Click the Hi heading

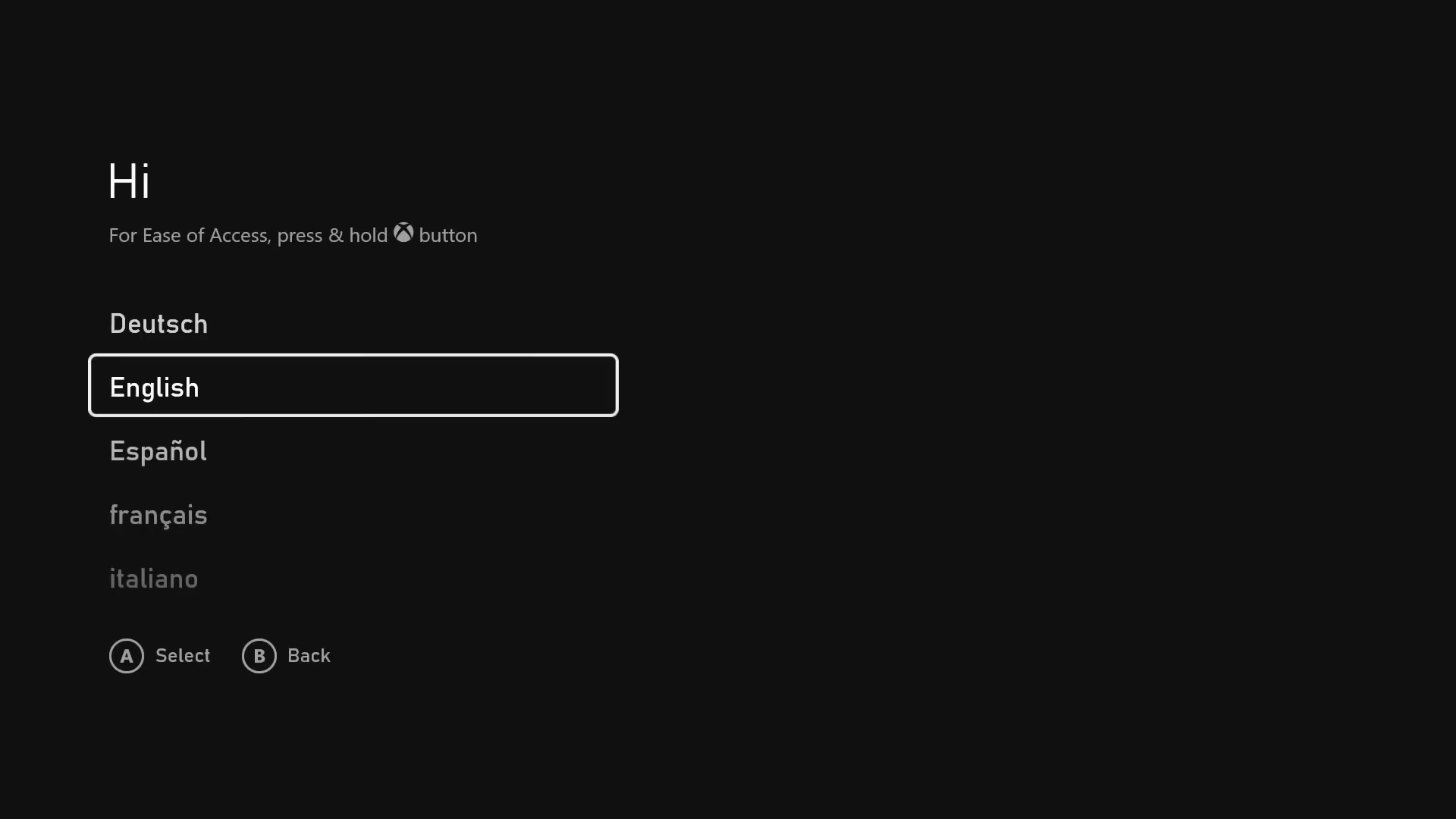tap(130, 182)
